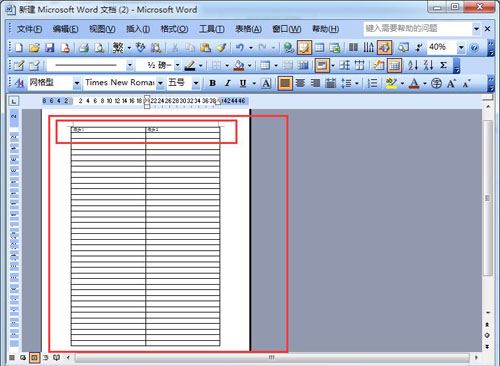Sort table ascending
The height and width of the screenshot is (366, 500).
413,65
